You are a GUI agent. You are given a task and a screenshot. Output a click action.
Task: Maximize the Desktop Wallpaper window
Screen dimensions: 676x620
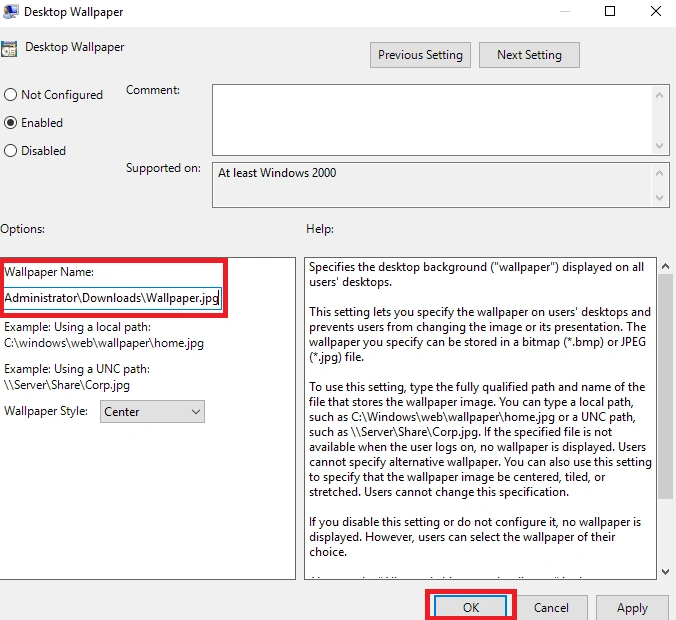click(610, 11)
